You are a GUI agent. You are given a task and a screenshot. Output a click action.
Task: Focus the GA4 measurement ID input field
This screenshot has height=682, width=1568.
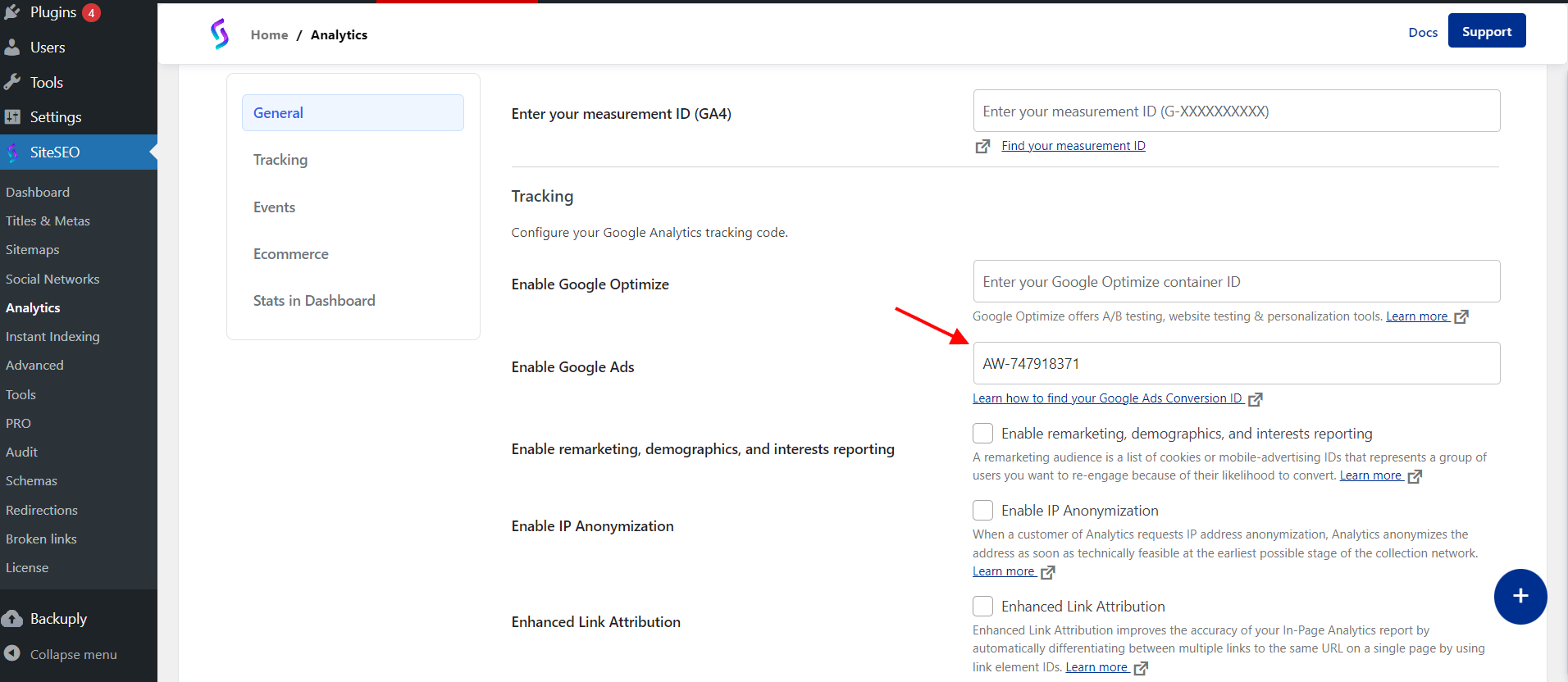pyautogui.click(x=1237, y=111)
